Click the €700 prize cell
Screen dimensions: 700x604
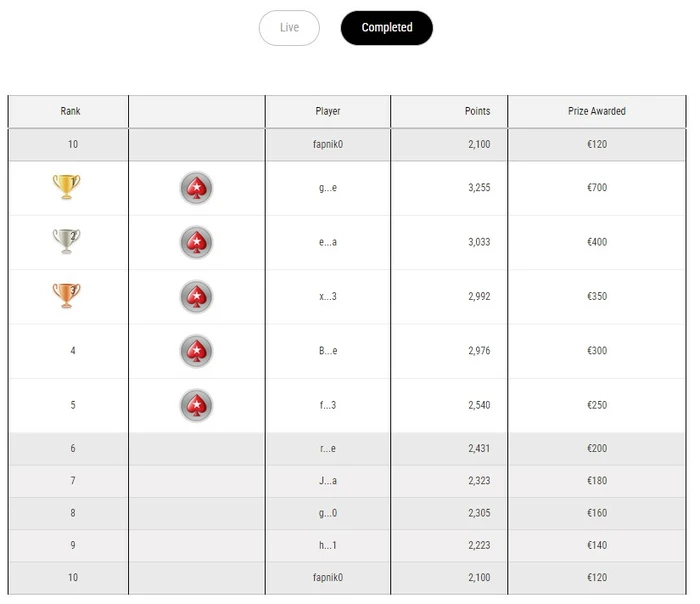coord(596,188)
